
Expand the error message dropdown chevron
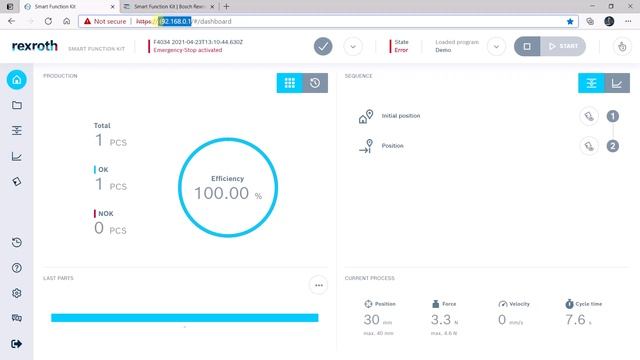tap(353, 47)
